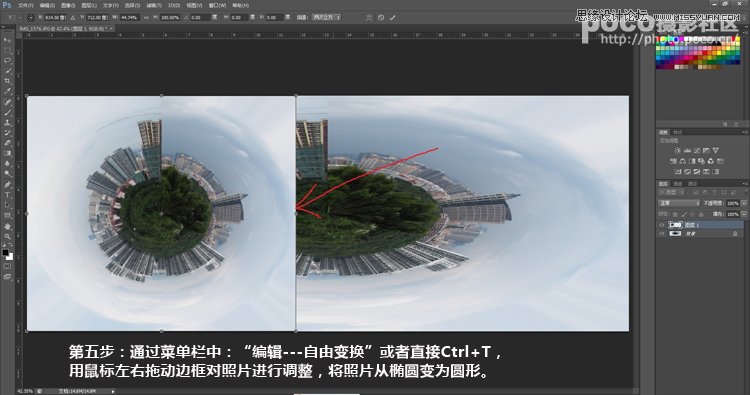Select the Path Selection tool
750x395 pixels.
coord(7,205)
